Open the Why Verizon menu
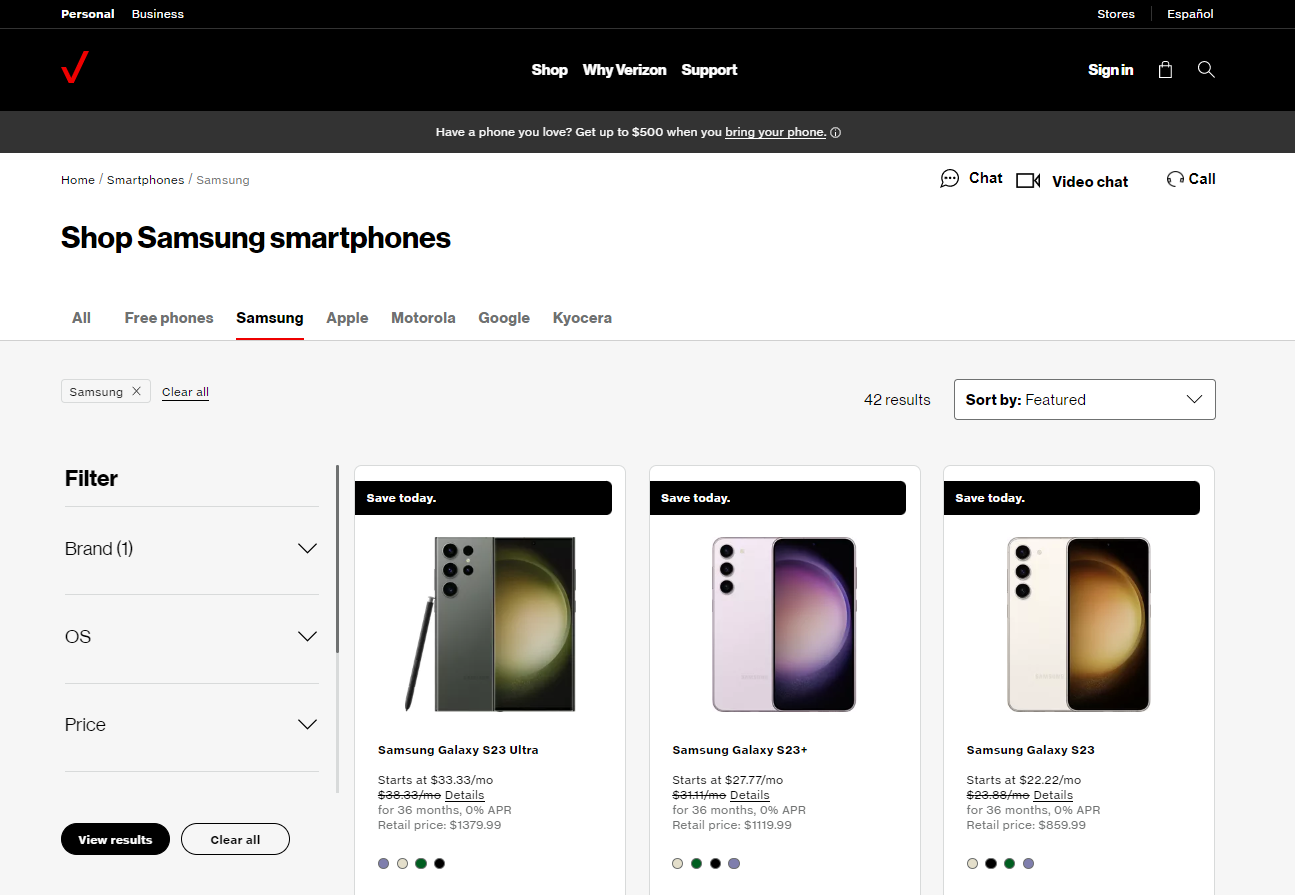 (624, 70)
